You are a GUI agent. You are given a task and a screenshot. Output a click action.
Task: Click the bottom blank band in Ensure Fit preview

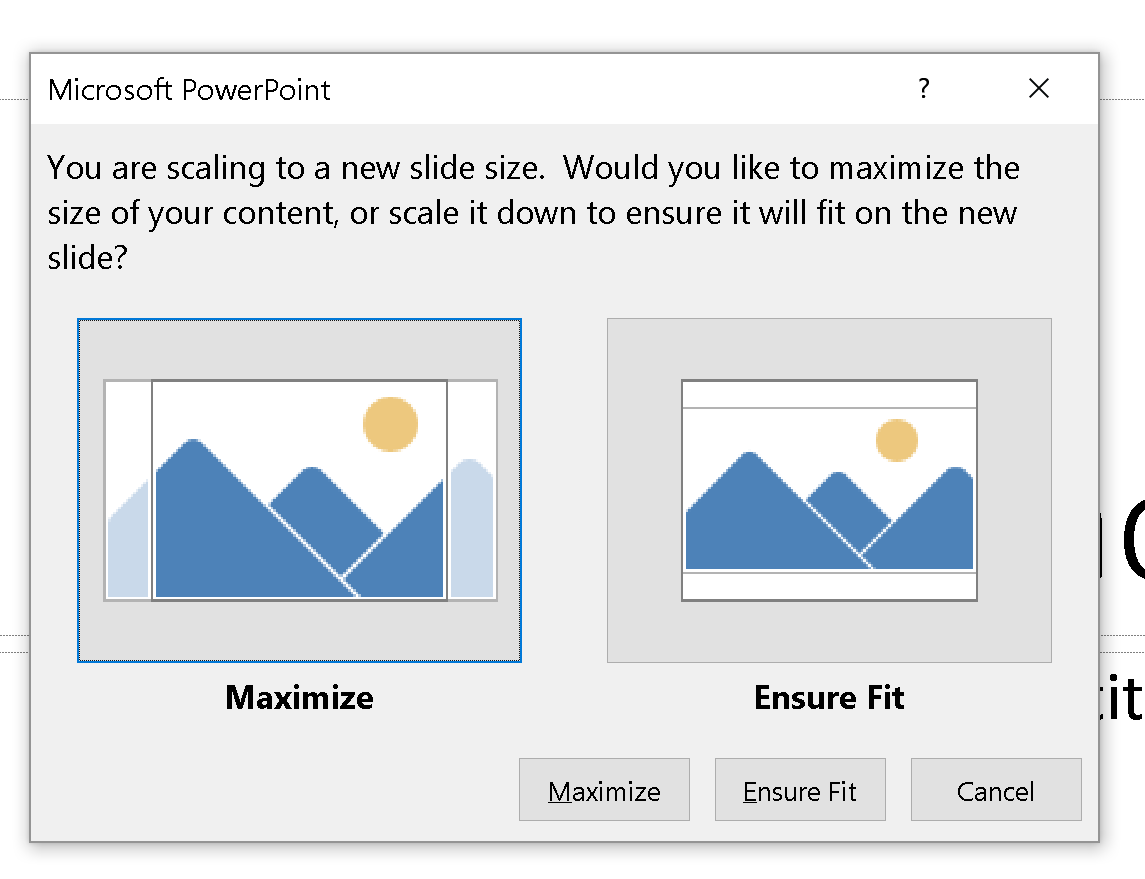[x=830, y=586]
